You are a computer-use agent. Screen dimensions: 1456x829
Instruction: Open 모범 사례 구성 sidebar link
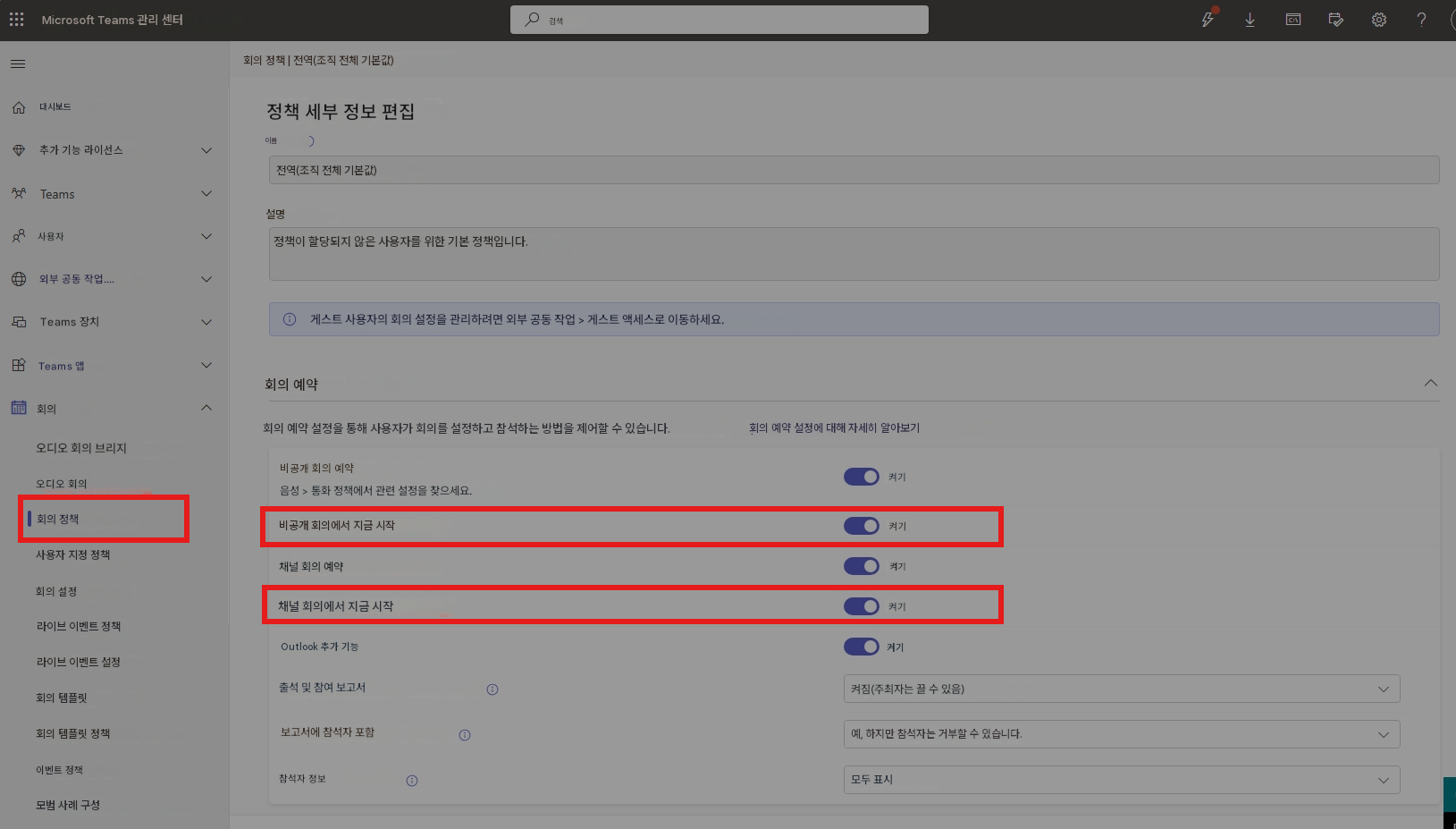(68, 805)
